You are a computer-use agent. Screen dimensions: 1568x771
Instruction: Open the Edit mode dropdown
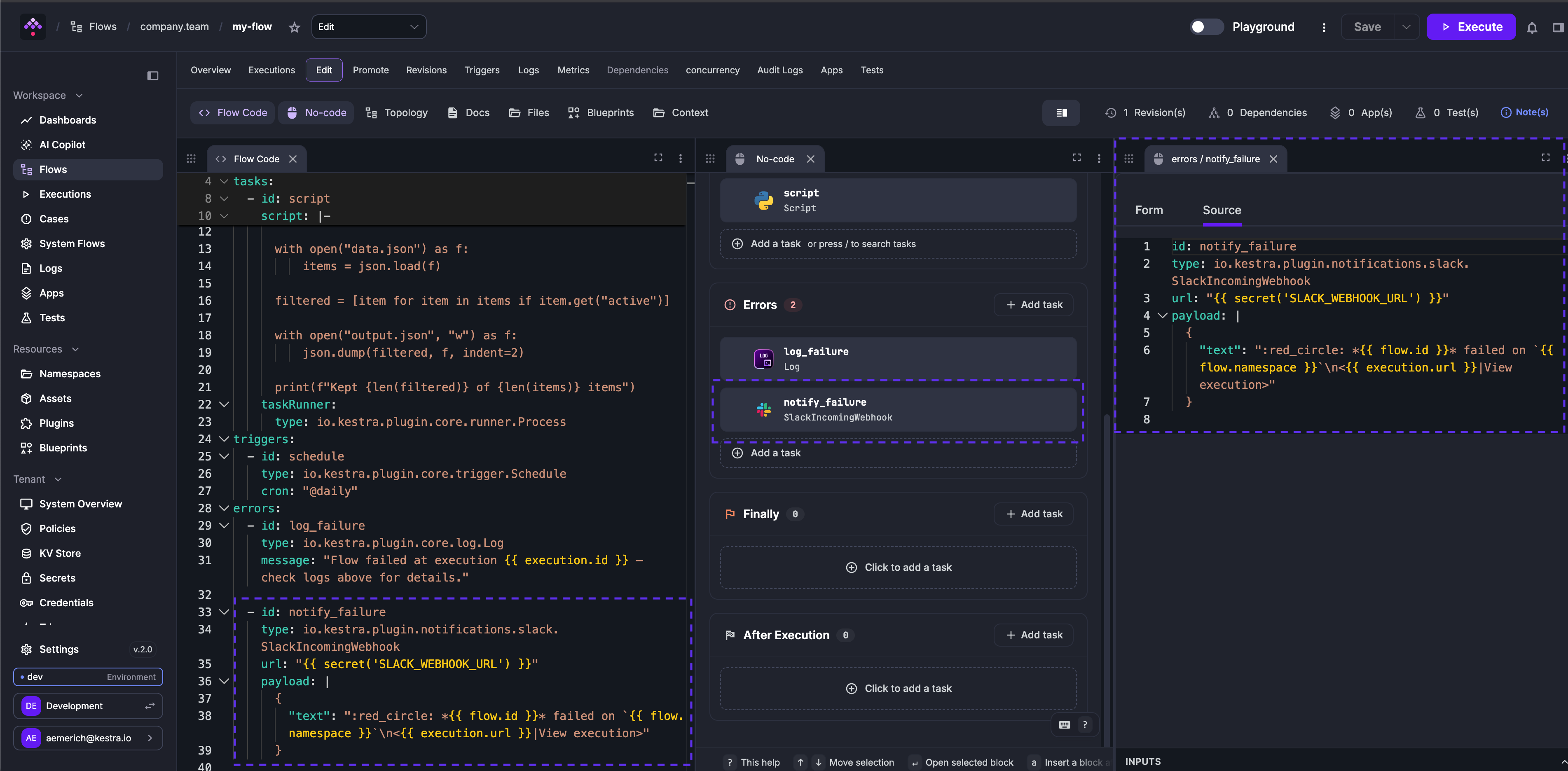coord(369,27)
